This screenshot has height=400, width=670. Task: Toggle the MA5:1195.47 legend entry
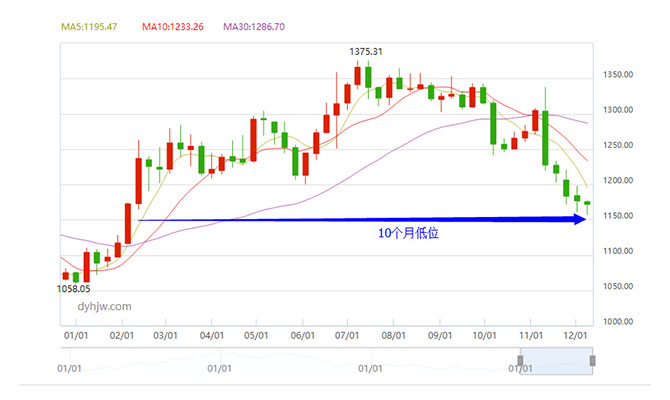click(x=89, y=27)
